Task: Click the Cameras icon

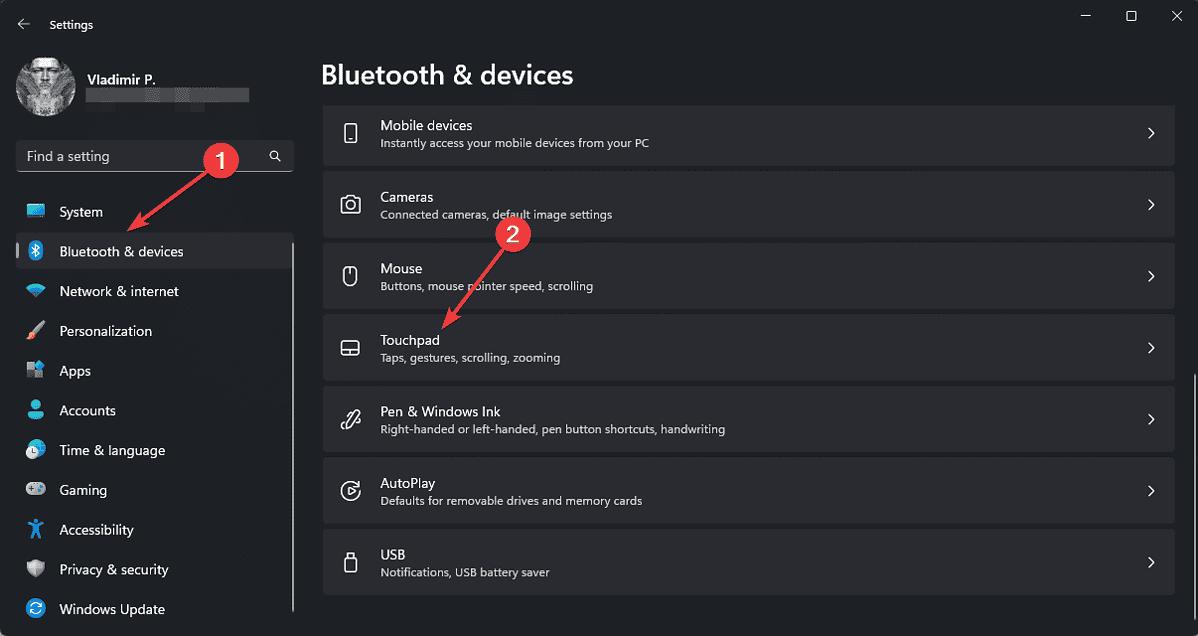Action: tap(351, 203)
